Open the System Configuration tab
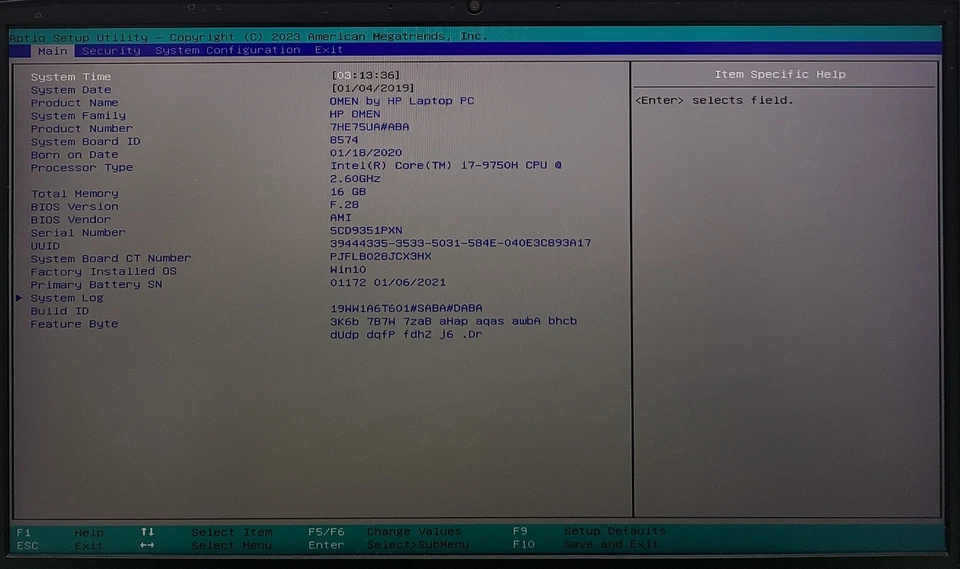Image resolution: width=960 pixels, height=569 pixels. 228,50
